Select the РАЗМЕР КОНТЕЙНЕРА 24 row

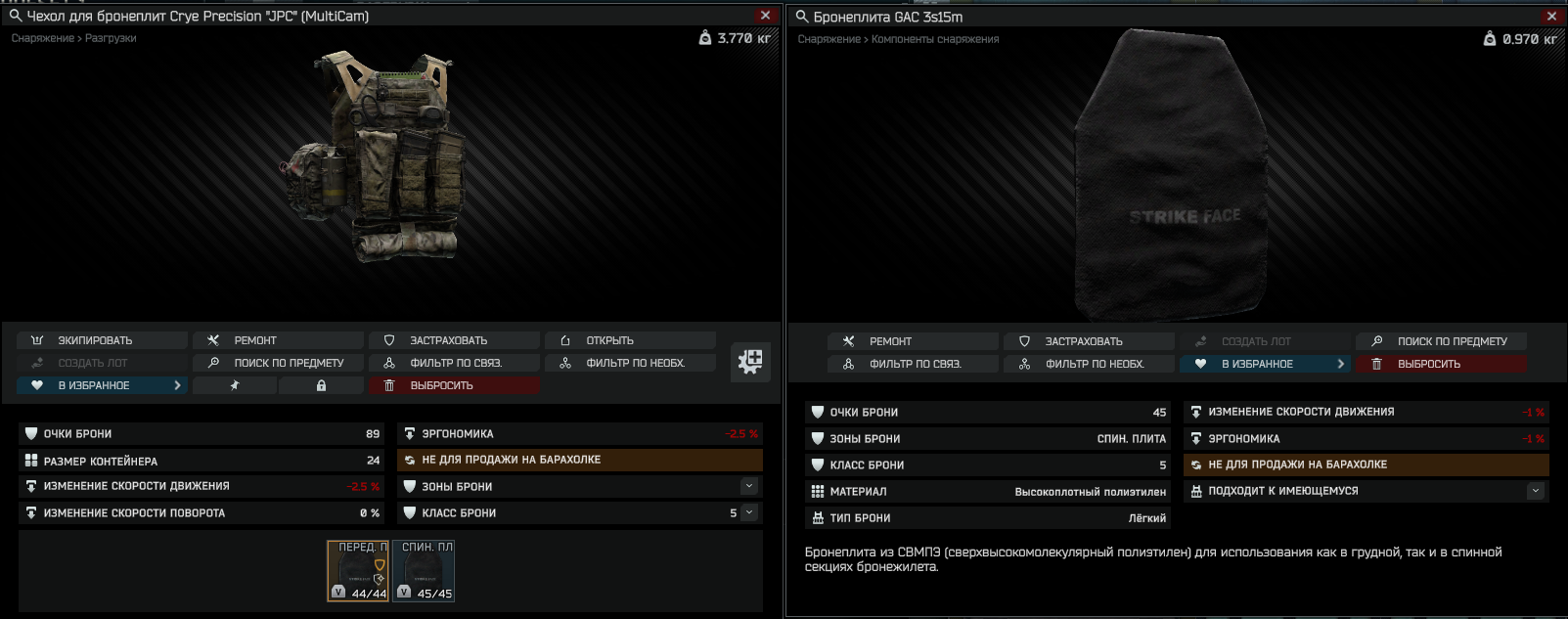click(x=201, y=460)
